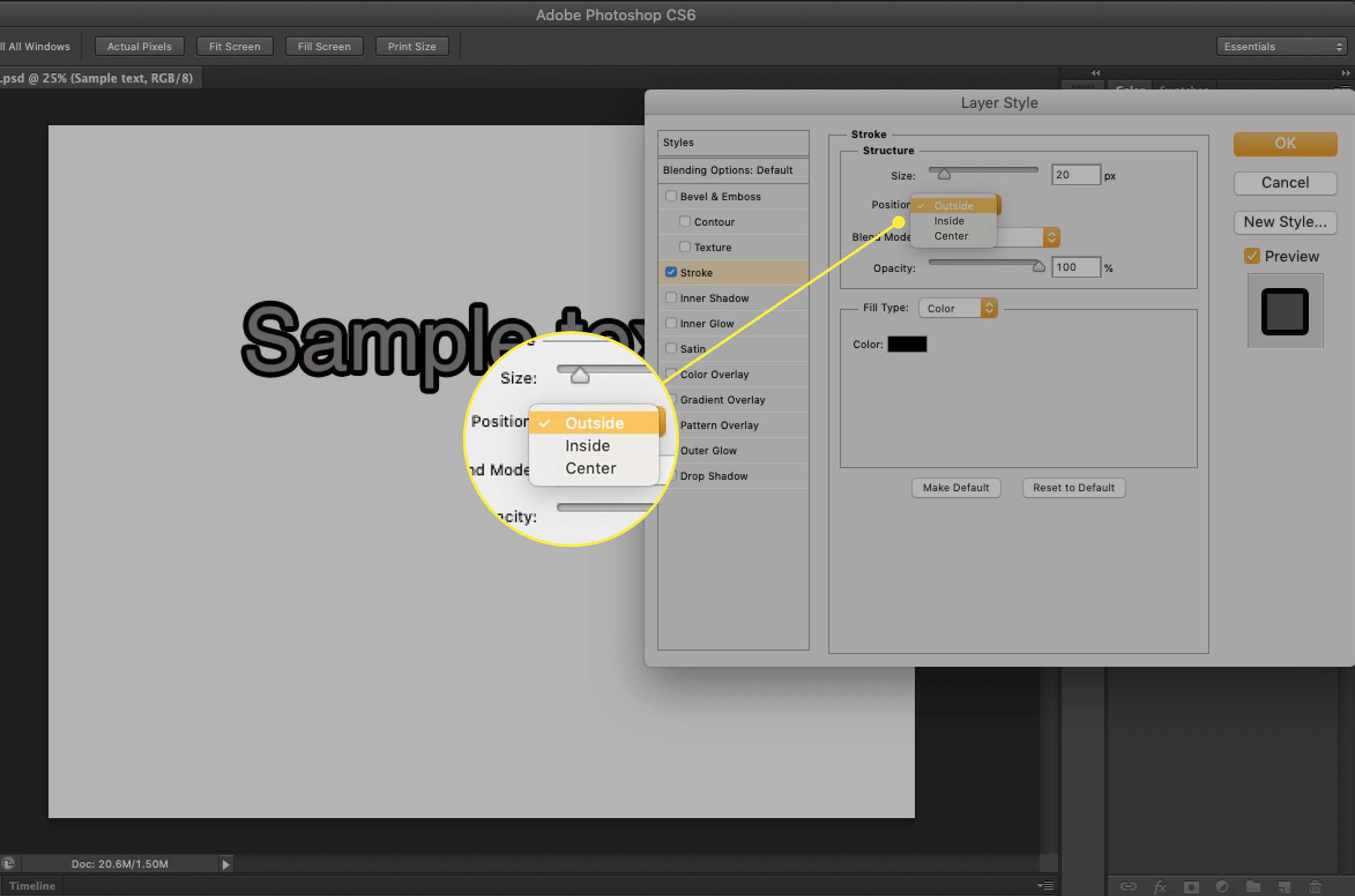This screenshot has height=896, width=1355.
Task: Select the Gradient Overlay style row
Action: pos(733,400)
